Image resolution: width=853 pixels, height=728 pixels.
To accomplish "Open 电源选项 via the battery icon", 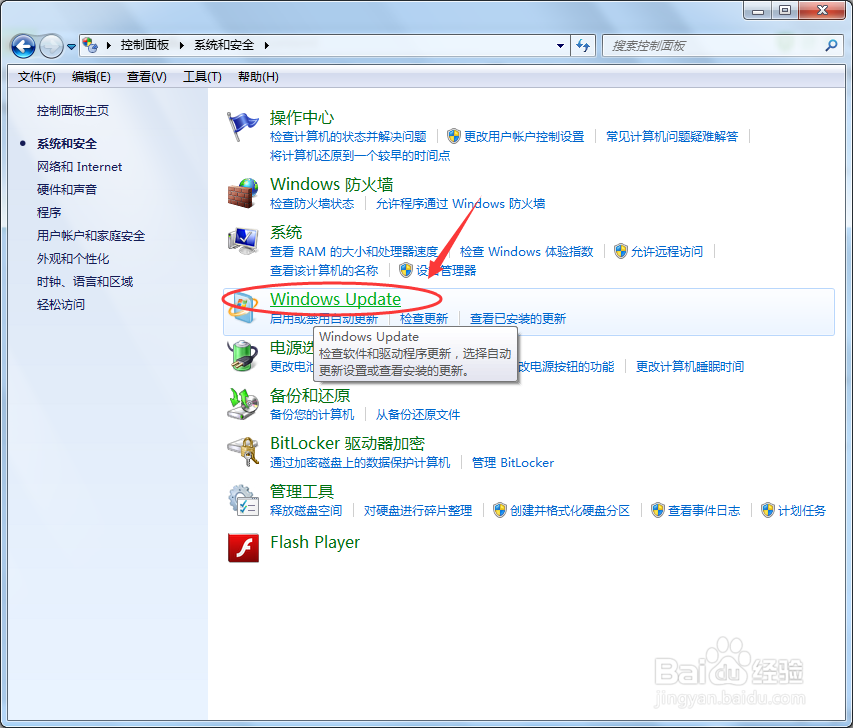I will pyautogui.click(x=241, y=355).
